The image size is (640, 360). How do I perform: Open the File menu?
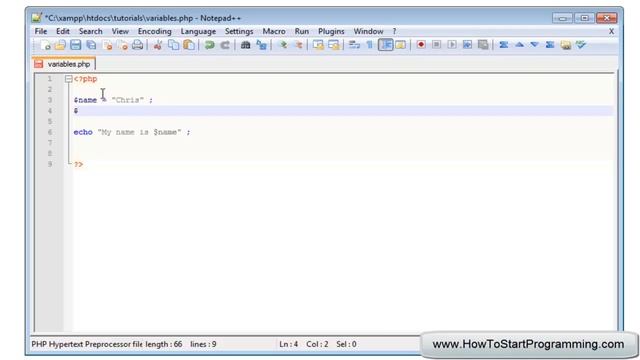(40, 31)
